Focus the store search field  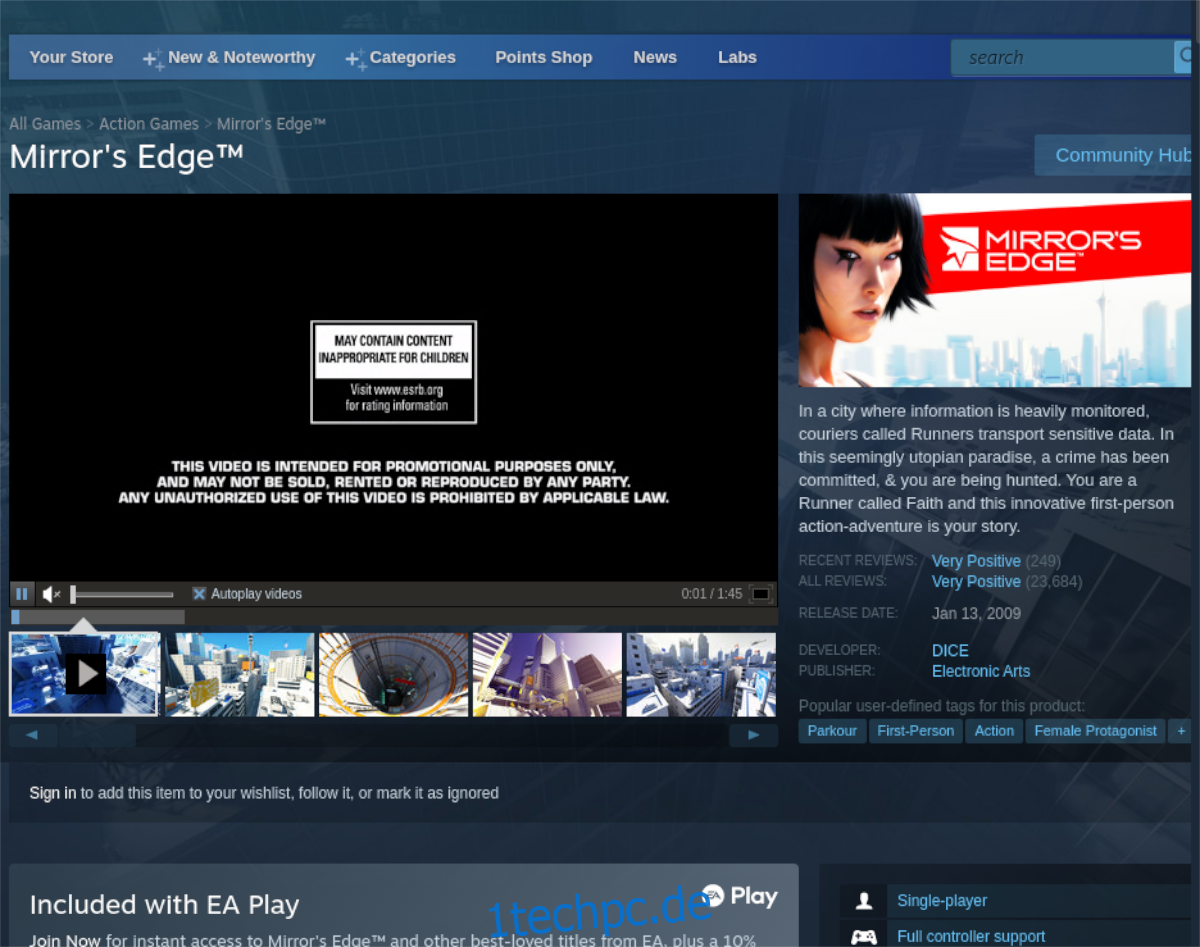point(1062,57)
